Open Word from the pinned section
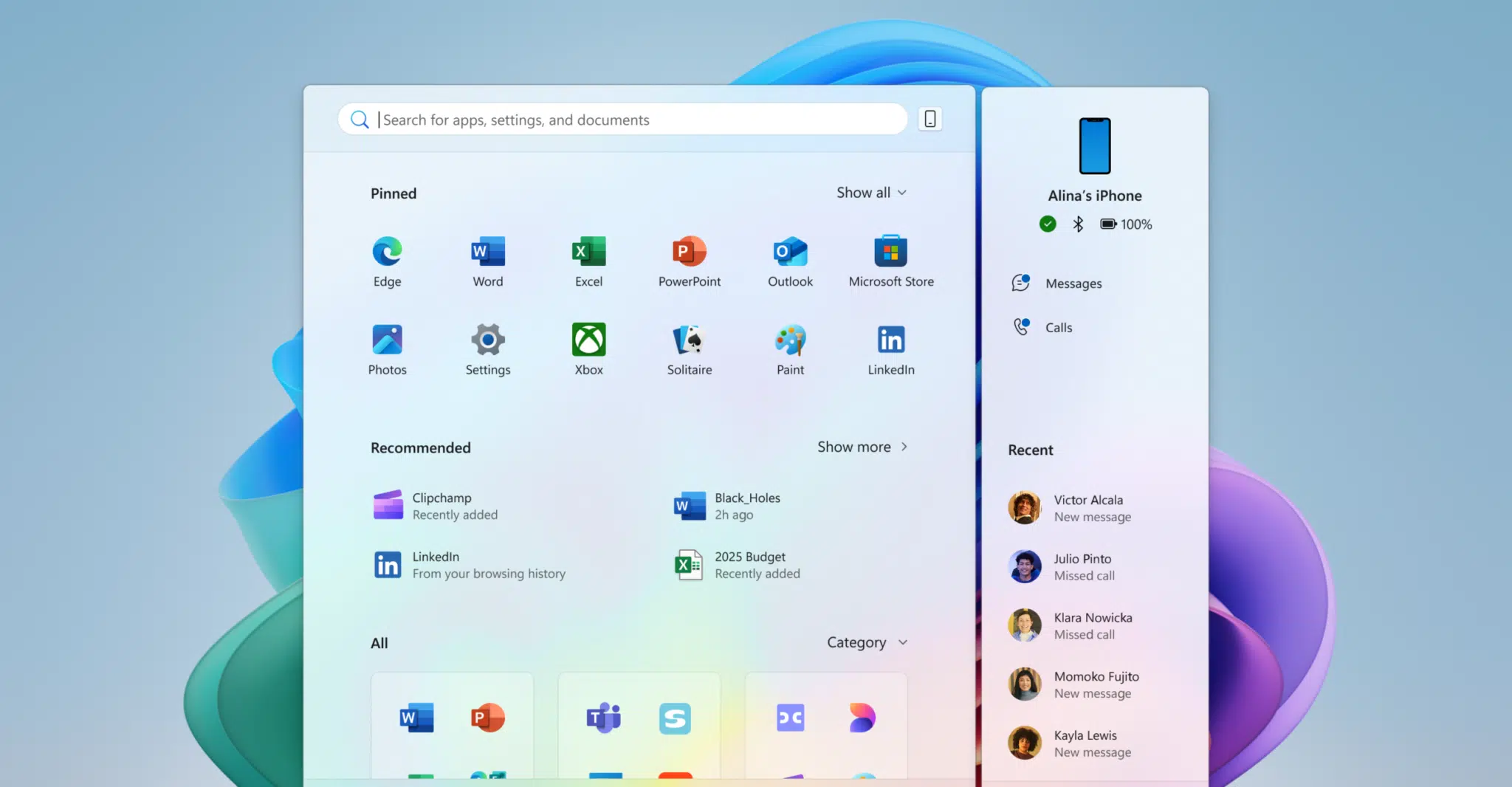Screen dimensions: 1512x787 click(x=487, y=260)
